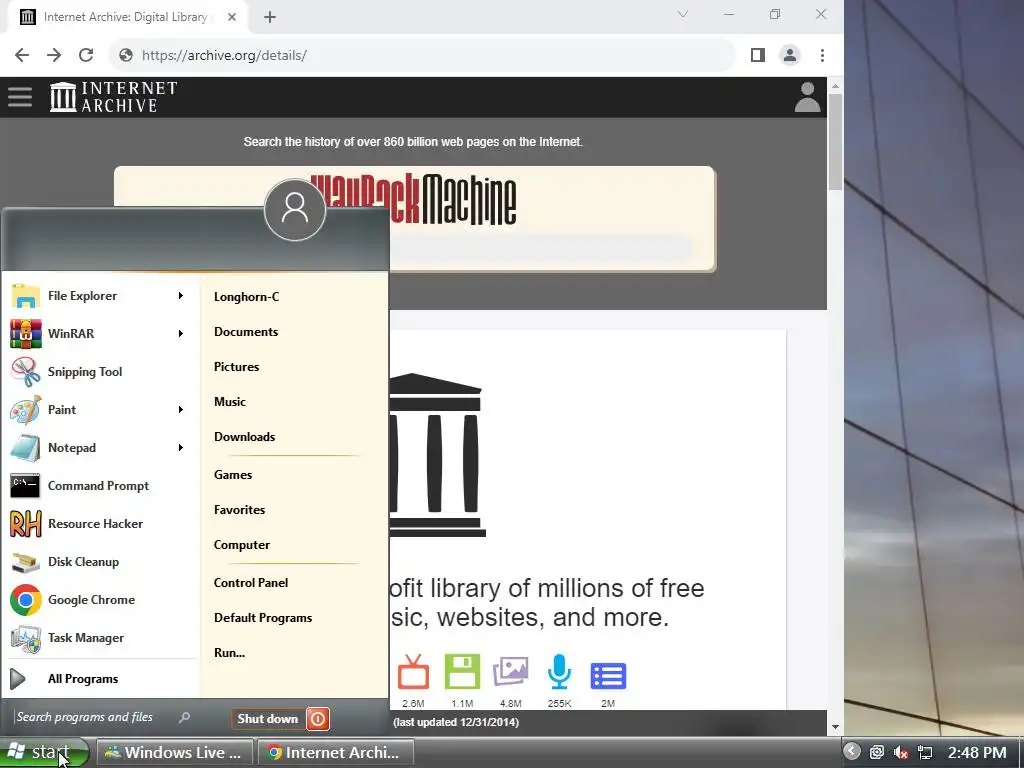Image resolution: width=1024 pixels, height=768 pixels.
Task: Open the Internet Archive hamburger menu
Action: coord(20,97)
